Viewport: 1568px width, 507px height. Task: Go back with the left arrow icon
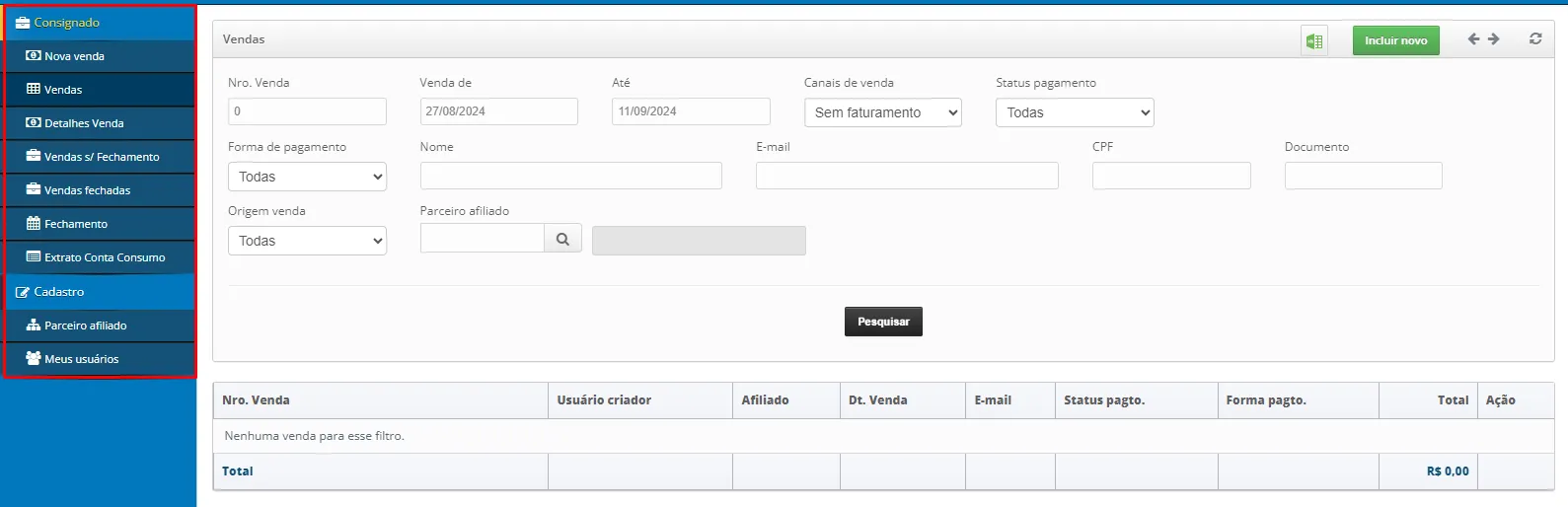coord(1473,39)
